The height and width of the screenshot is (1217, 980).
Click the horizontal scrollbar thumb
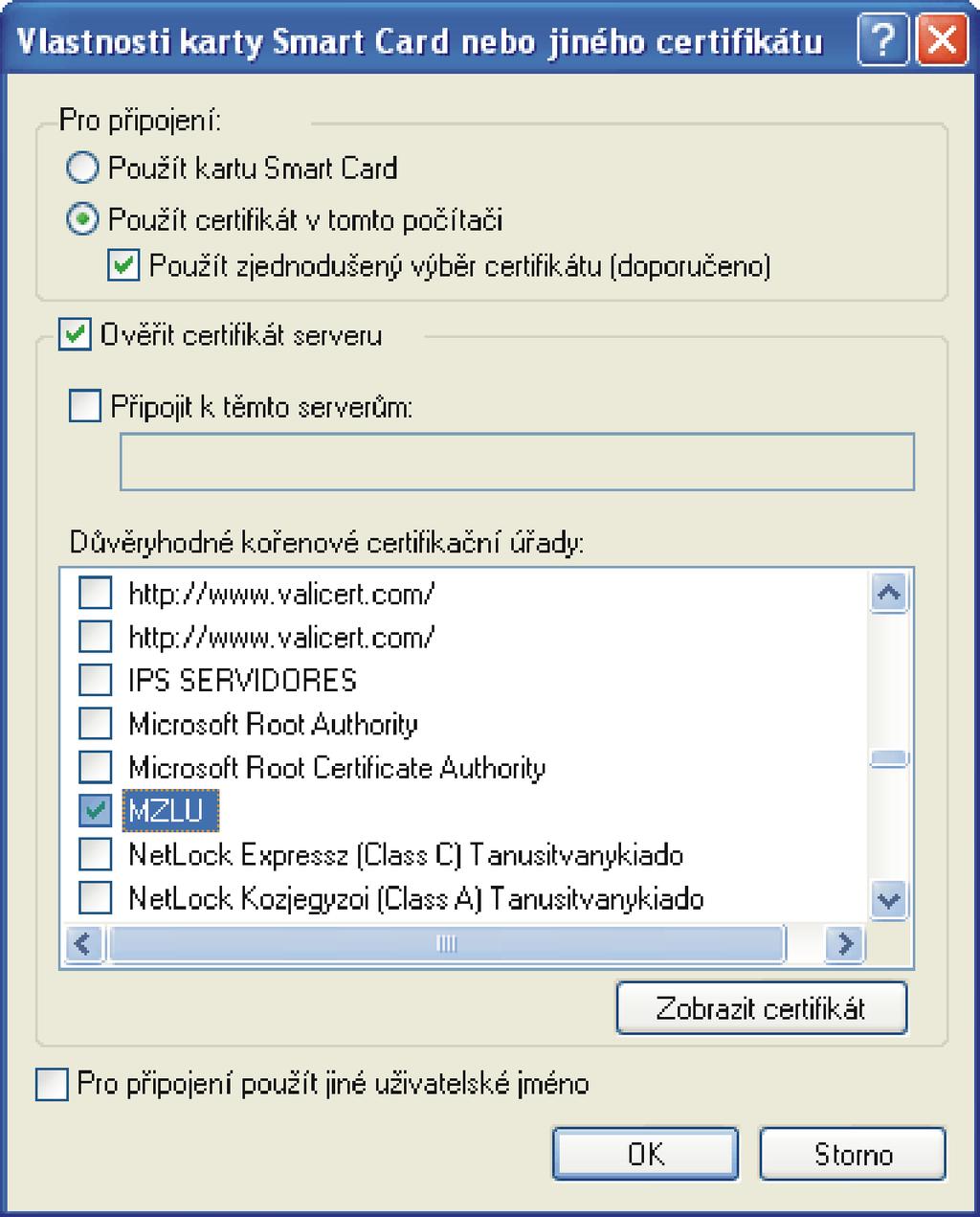447,944
